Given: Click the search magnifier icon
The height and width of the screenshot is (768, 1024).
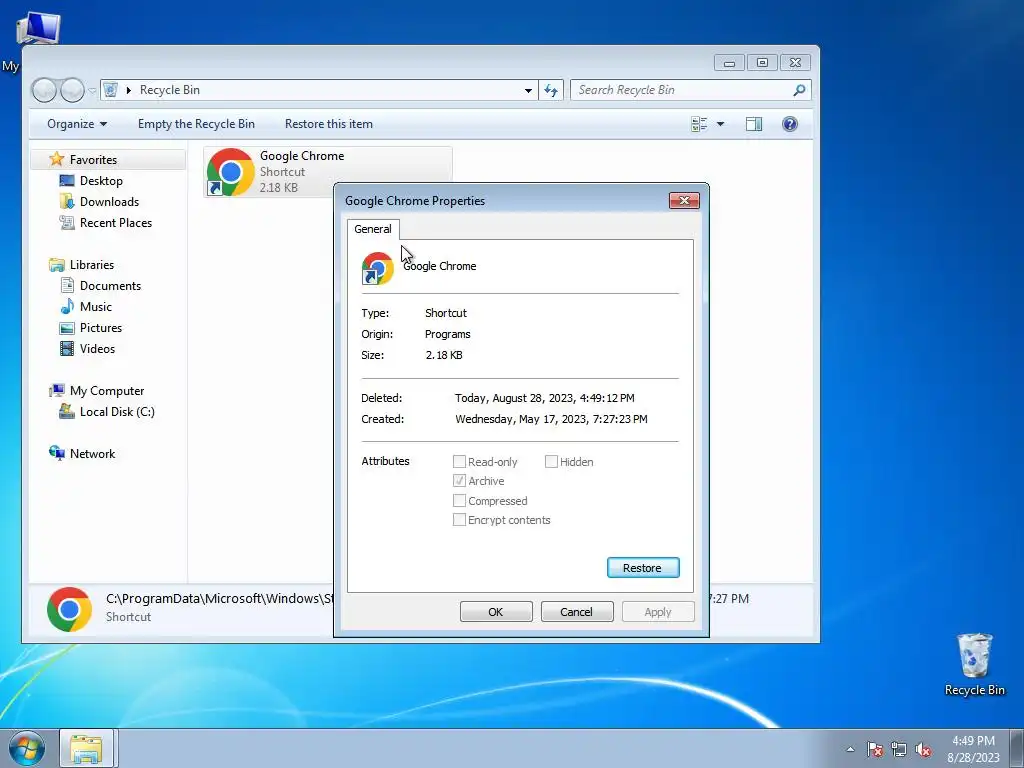Looking at the screenshot, I should tap(799, 90).
